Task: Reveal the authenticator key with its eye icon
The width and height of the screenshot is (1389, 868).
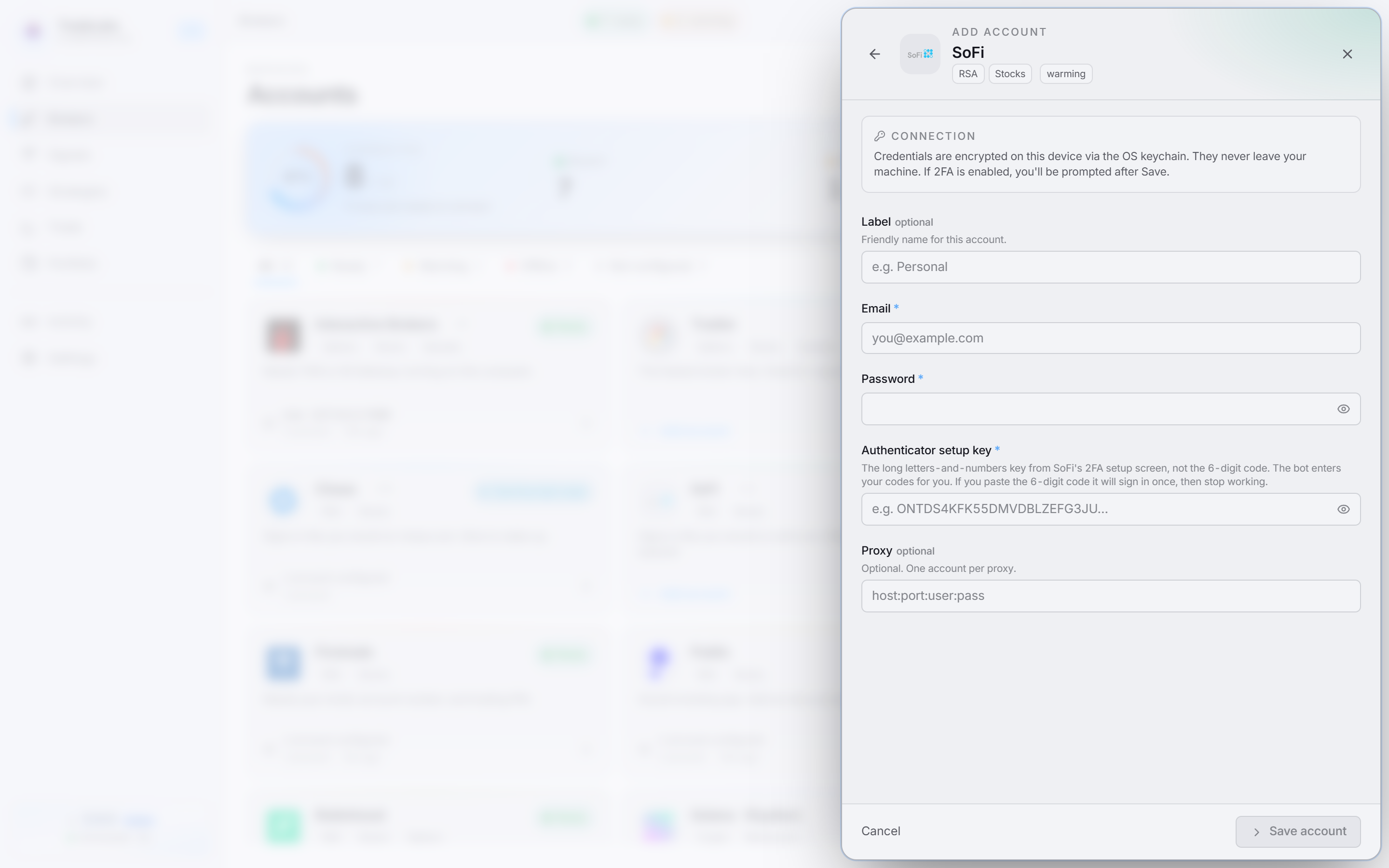Action: [1343, 509]
